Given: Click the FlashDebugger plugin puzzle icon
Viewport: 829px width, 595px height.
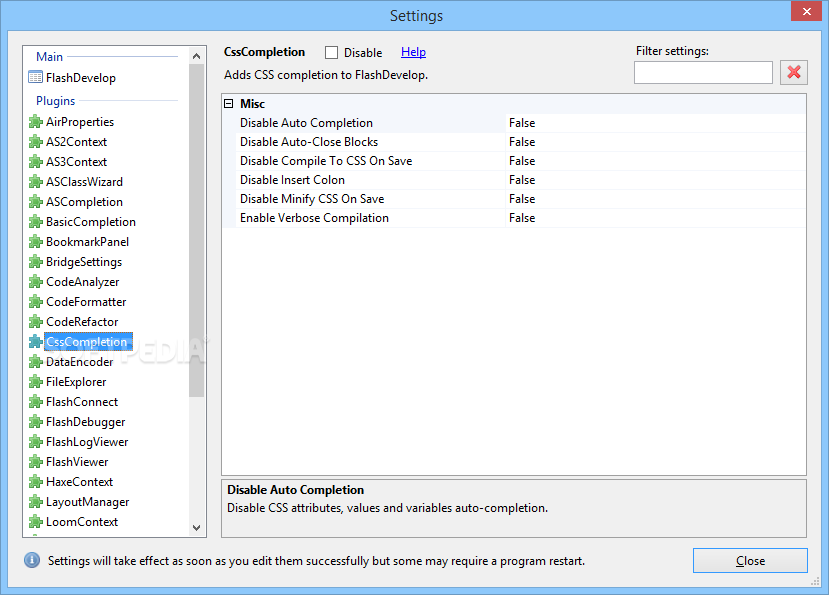Looking at the screenshot, I should pos(35,422).
